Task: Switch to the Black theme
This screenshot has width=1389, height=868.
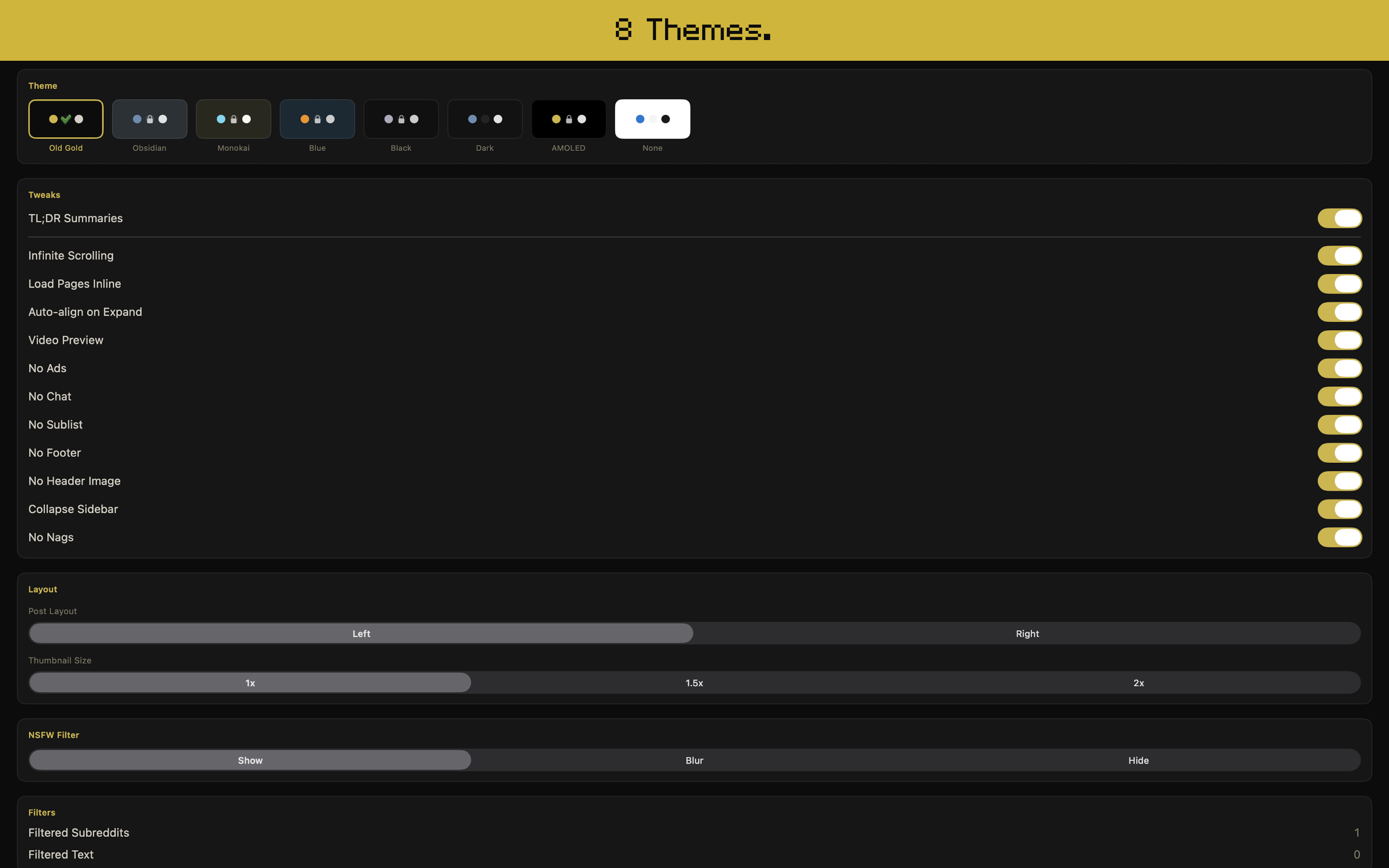Action: tap(401, 119)
